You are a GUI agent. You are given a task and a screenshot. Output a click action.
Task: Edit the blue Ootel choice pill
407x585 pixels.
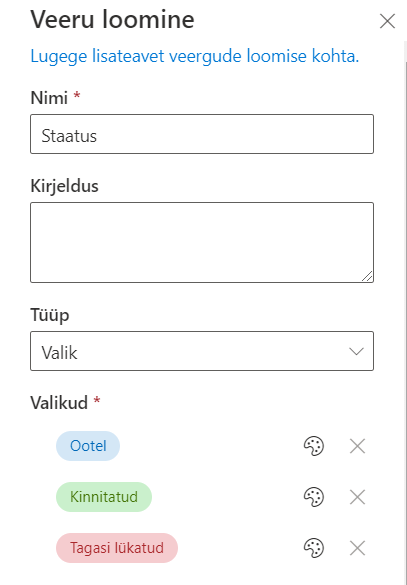point(88,446)
